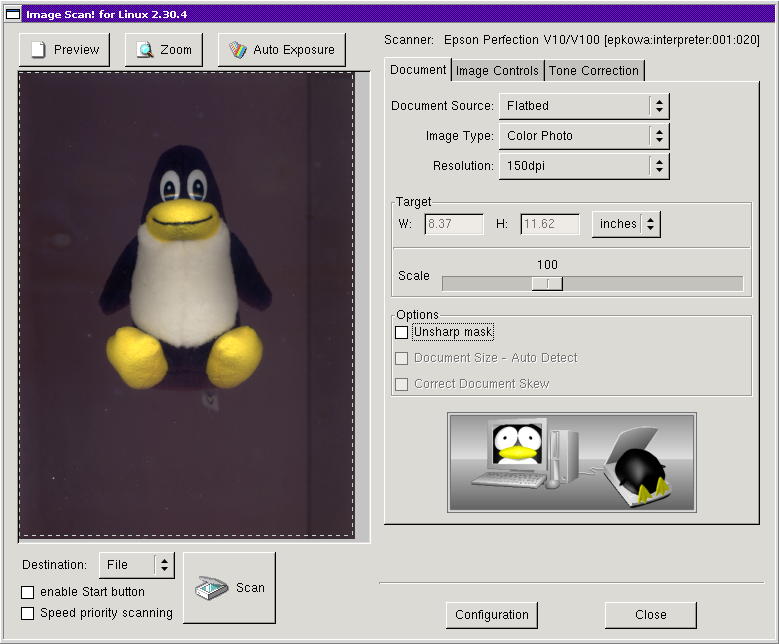The image size is (779, 644).
Task: Click the penguin scan preview image
Action: (x=186, y=305)
